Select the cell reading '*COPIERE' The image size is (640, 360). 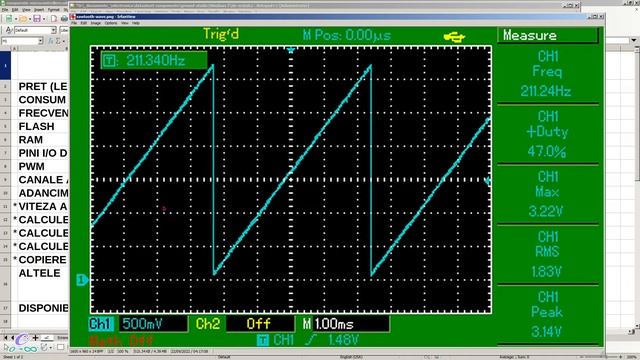click(x=40, y=260)
